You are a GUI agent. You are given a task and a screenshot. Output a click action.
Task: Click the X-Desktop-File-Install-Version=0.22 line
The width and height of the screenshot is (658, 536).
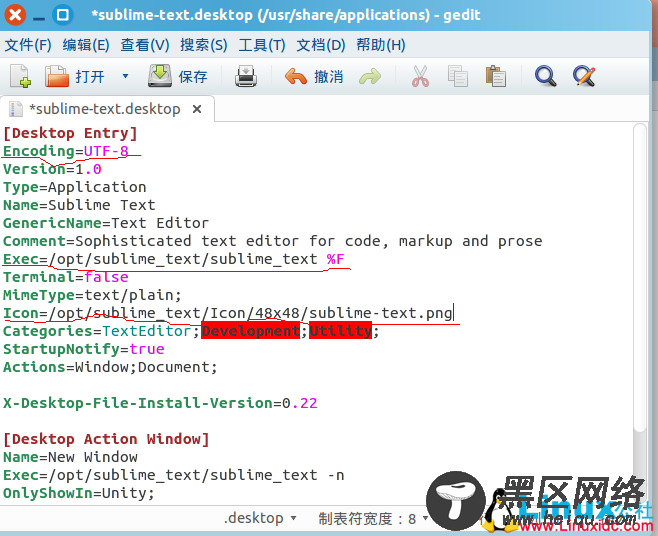(x=160, y=403)
